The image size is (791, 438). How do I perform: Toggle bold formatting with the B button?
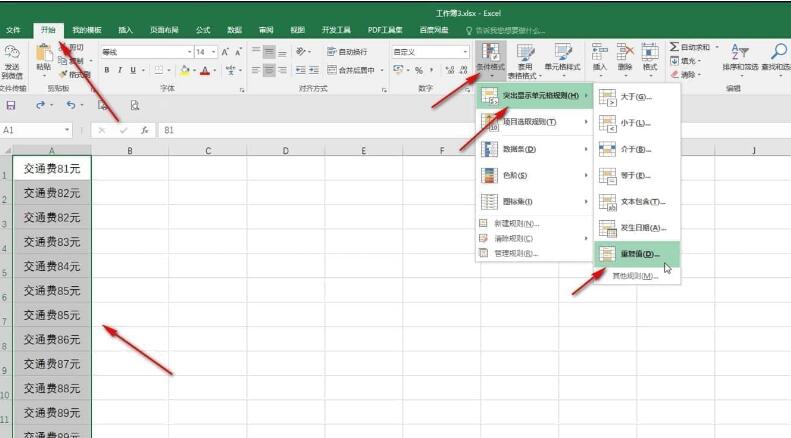[x=107, y=70]
